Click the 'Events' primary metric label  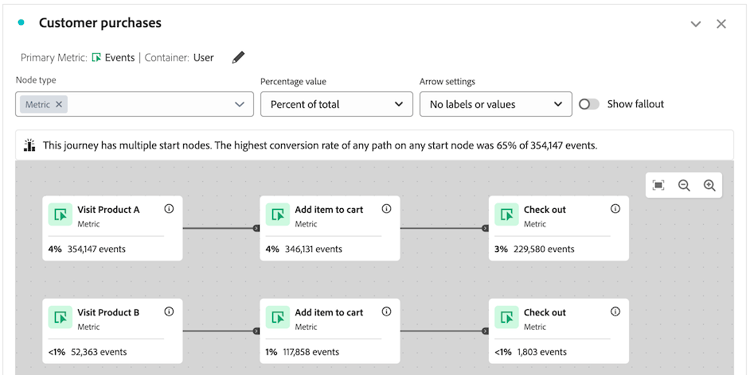pos(120,58)
